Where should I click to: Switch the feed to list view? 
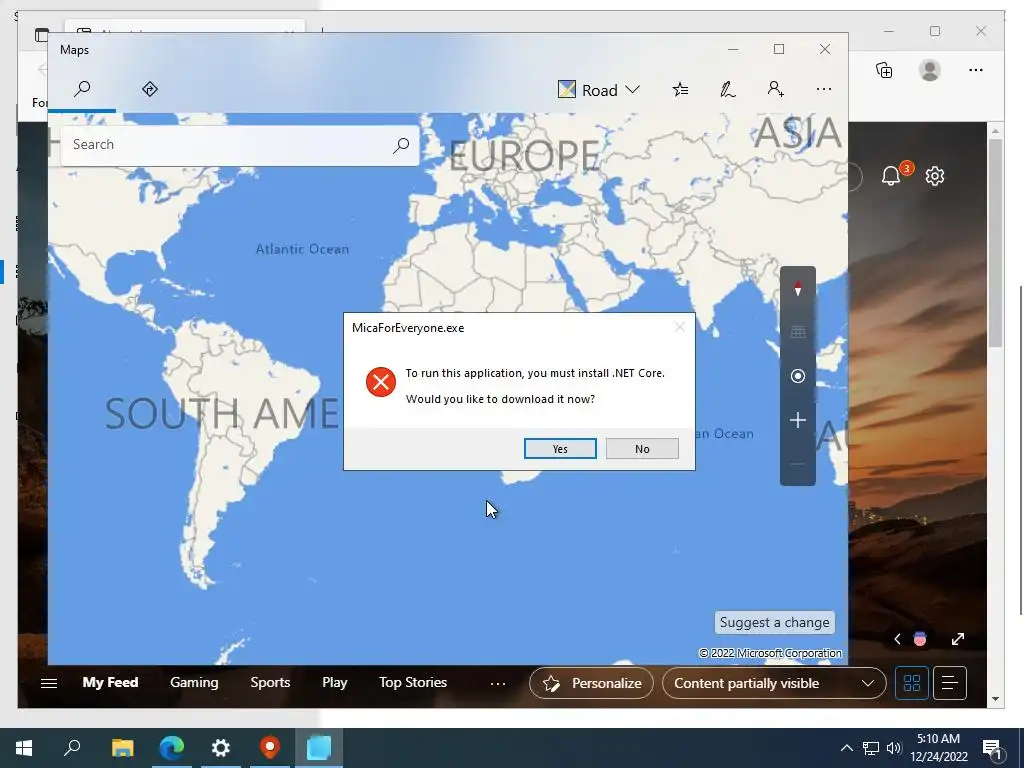pos(950,683)
